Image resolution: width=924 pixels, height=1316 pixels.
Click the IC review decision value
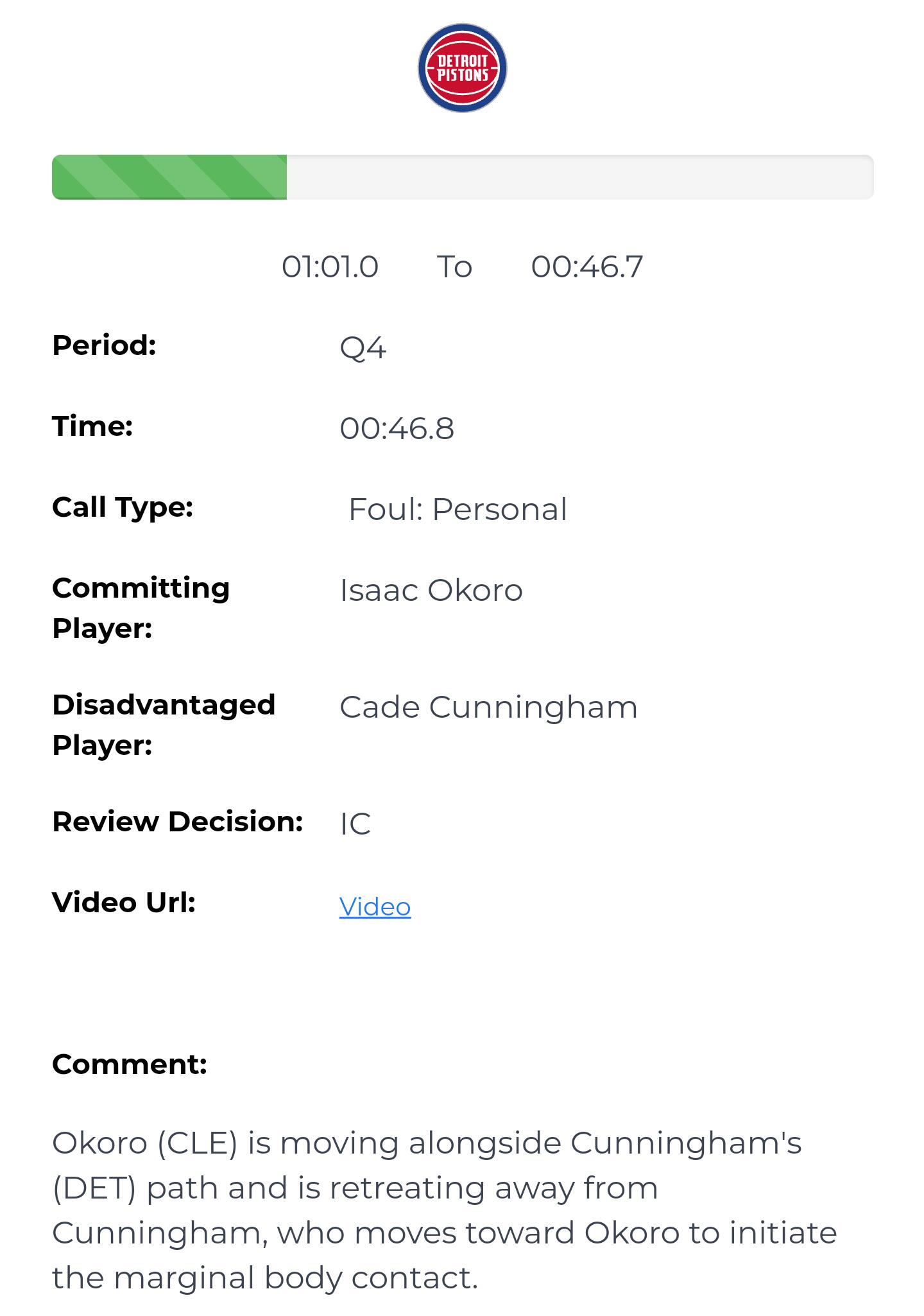(355, 824)
